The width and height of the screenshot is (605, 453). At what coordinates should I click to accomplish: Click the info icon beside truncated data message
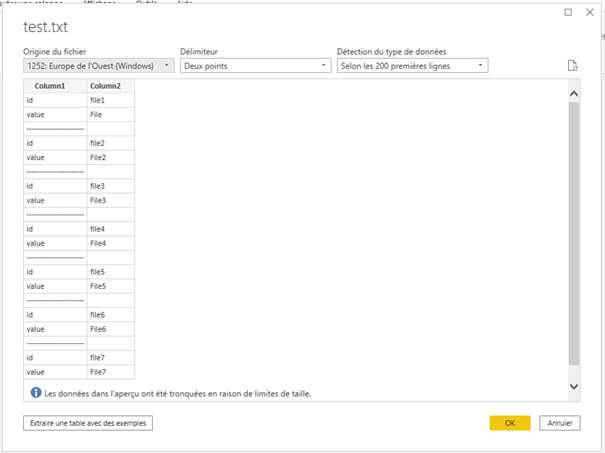(x=36, y=393)
